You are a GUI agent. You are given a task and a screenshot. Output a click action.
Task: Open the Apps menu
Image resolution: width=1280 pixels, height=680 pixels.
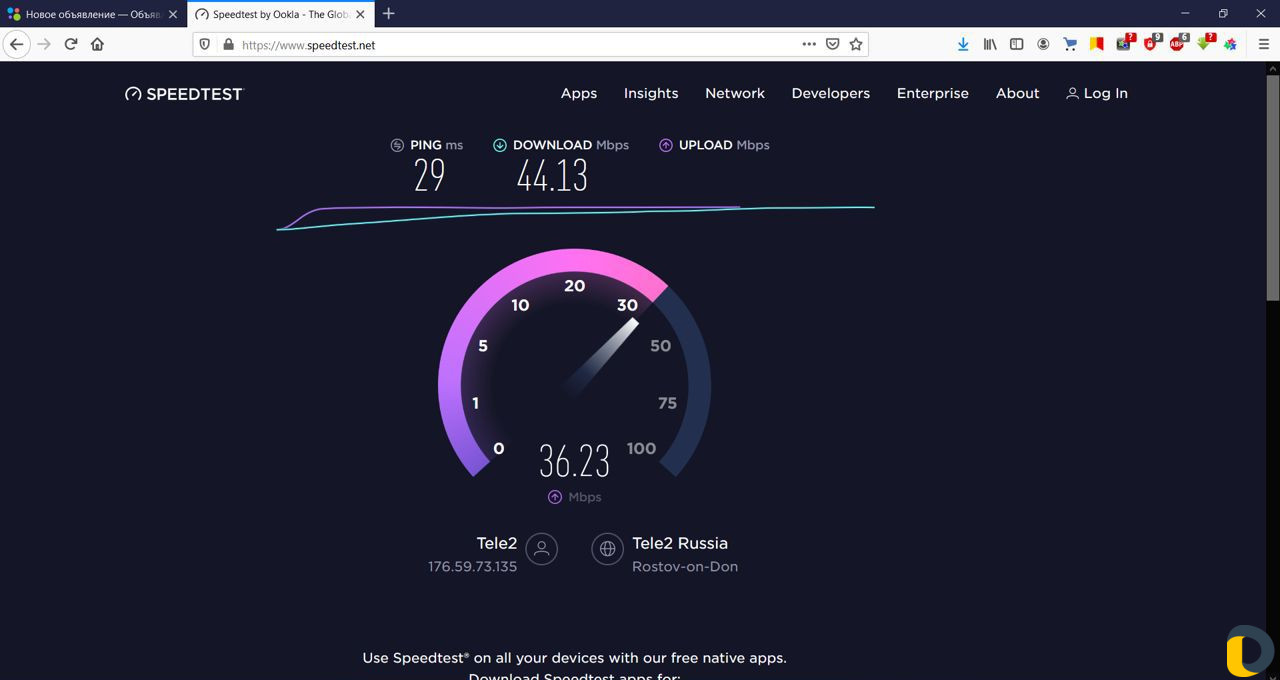pyautogui.click(x=579, y=93)
